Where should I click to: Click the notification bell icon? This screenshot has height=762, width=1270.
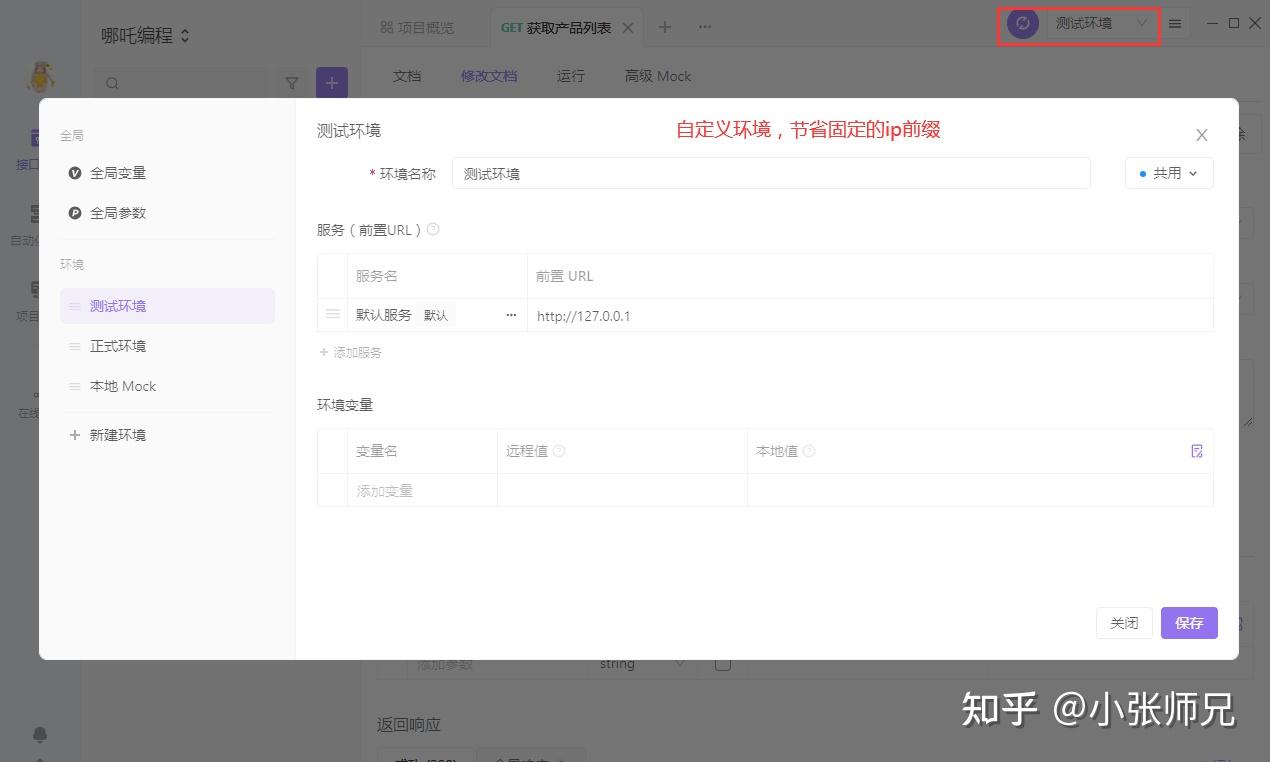pos(40,734)
